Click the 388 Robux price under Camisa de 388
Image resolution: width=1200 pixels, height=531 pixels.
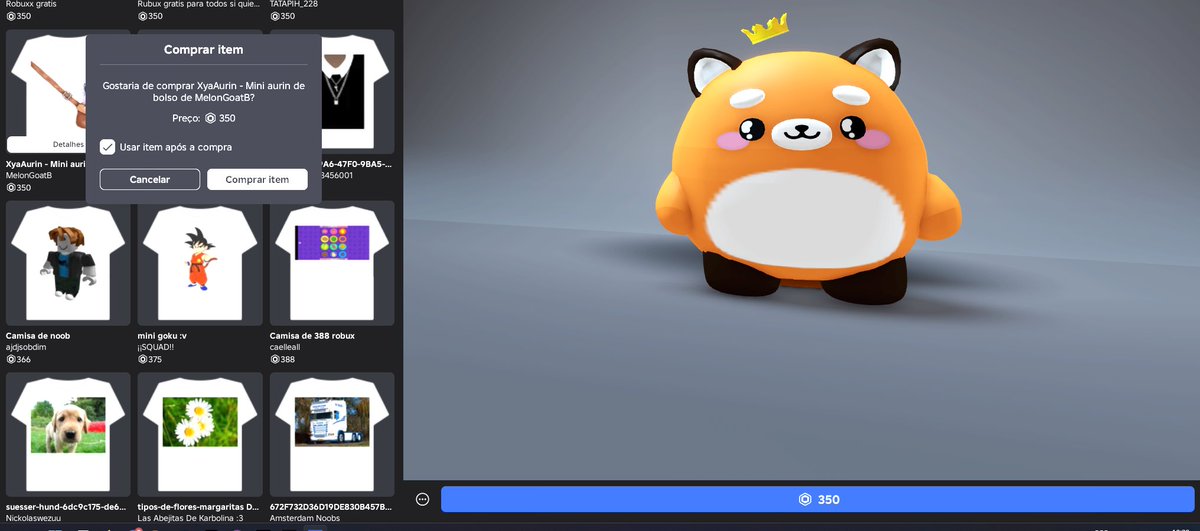coord(283,359)
